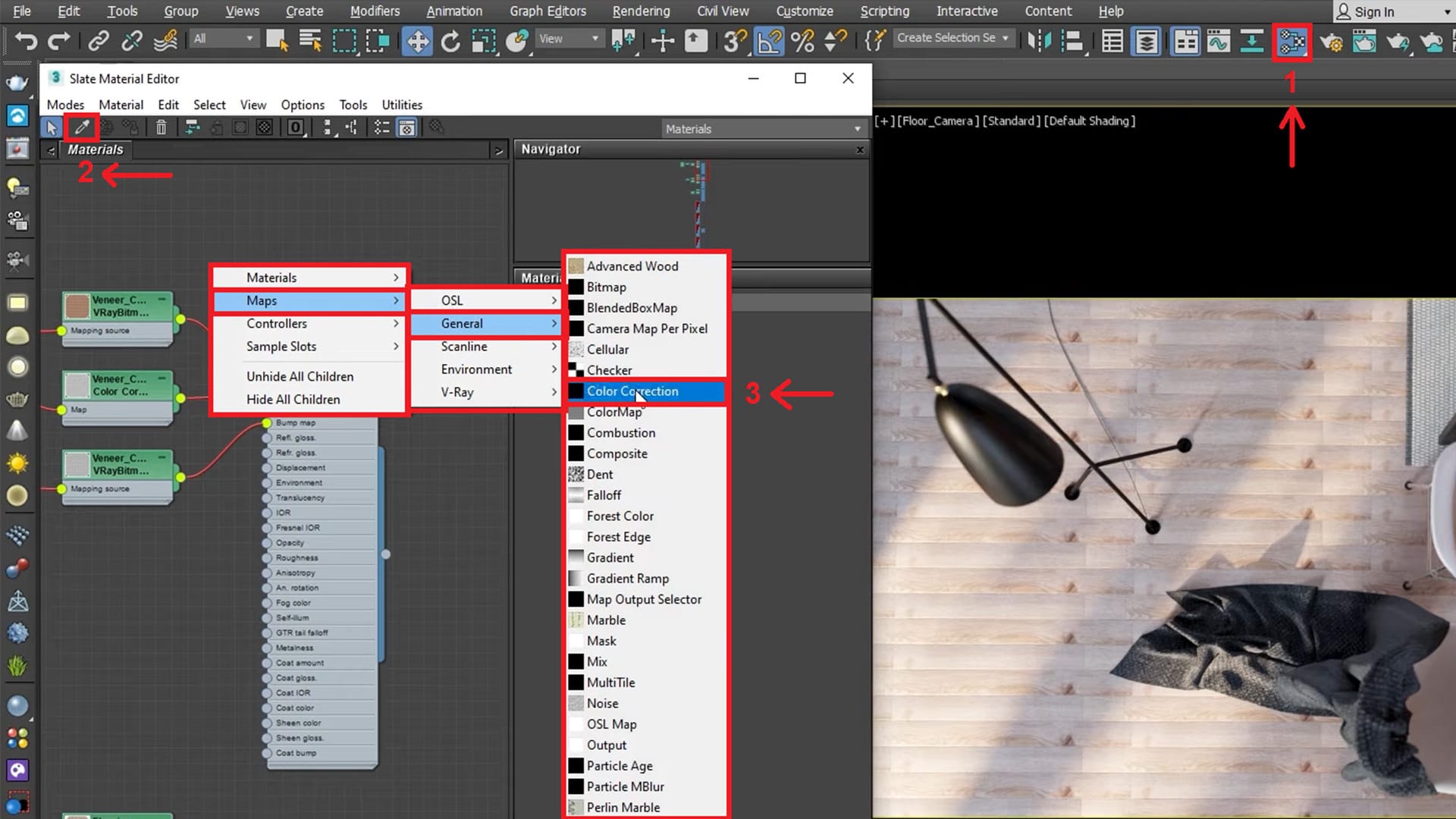Open the Graph Editors menu
This screenshot has width=1456, height=819.
point(548,11)
